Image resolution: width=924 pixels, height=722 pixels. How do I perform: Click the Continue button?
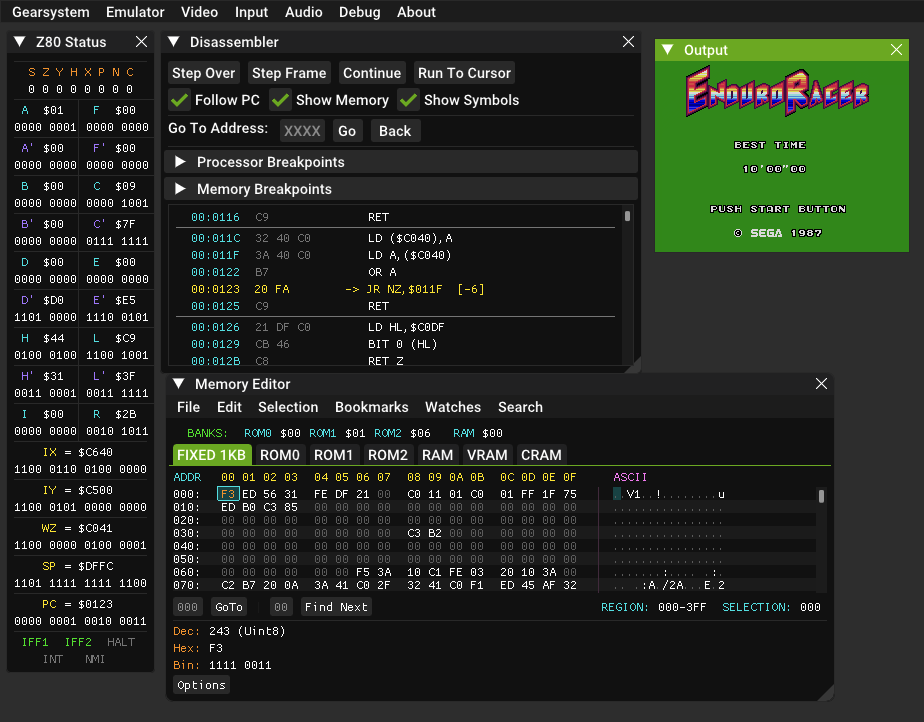tap(372, 73)
